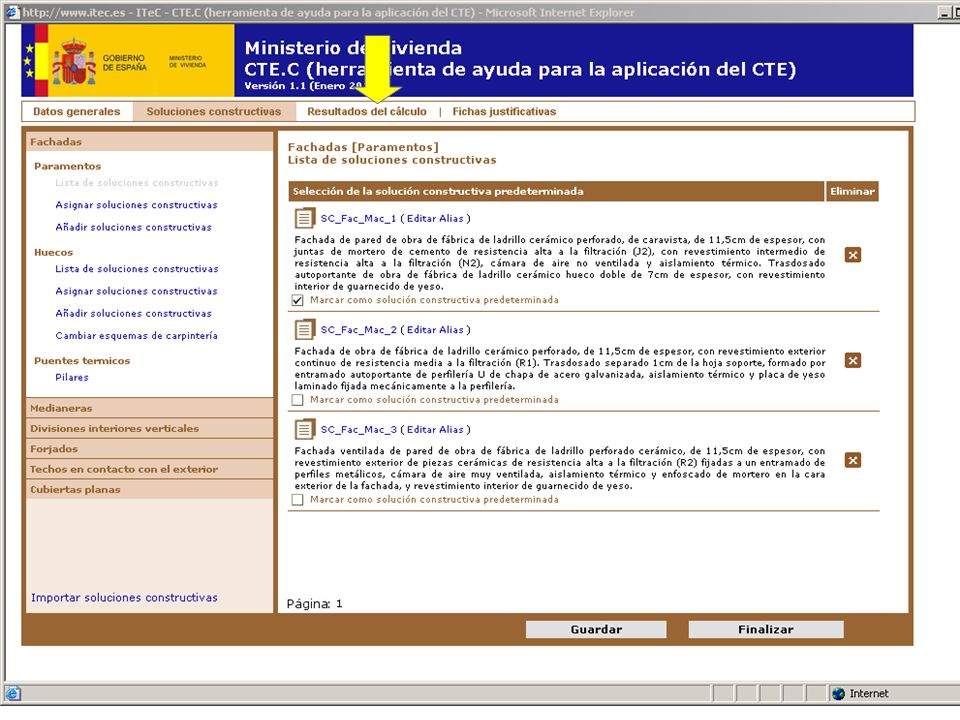This screenshot has width=960, height=720.
Task: Open the Datos generales tab
Action: click(x=77, y=111)
